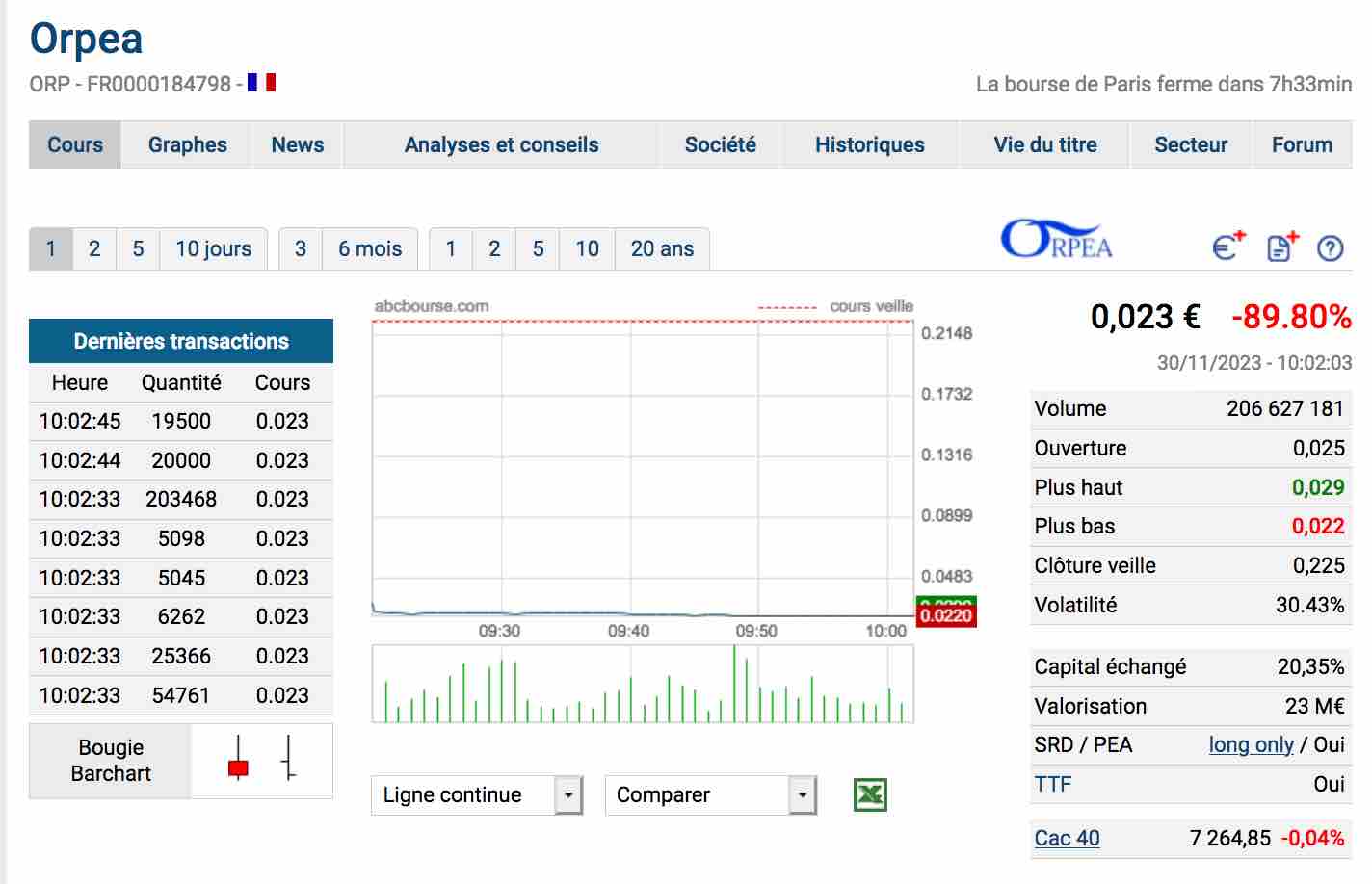Select the Capital échangé value 20,35%
Screen dimensions: 1372x884
[x=1311, y=666]
